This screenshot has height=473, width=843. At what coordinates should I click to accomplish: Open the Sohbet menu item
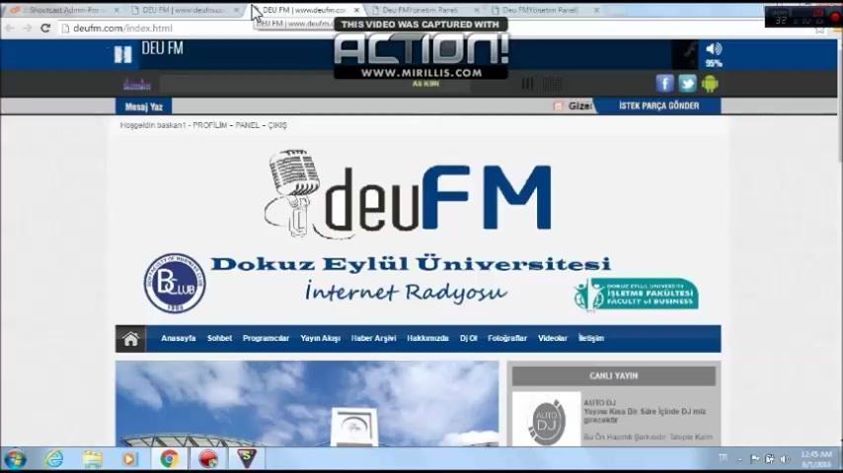click(219, 339)
